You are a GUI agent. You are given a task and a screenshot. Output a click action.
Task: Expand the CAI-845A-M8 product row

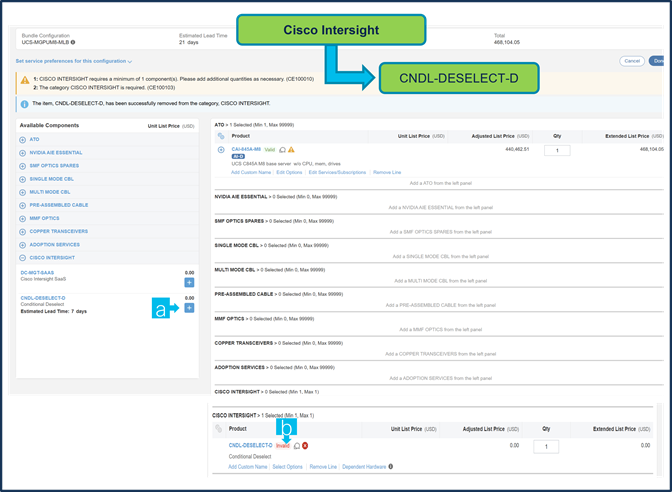pyautogui.click(x=221, y=150)
